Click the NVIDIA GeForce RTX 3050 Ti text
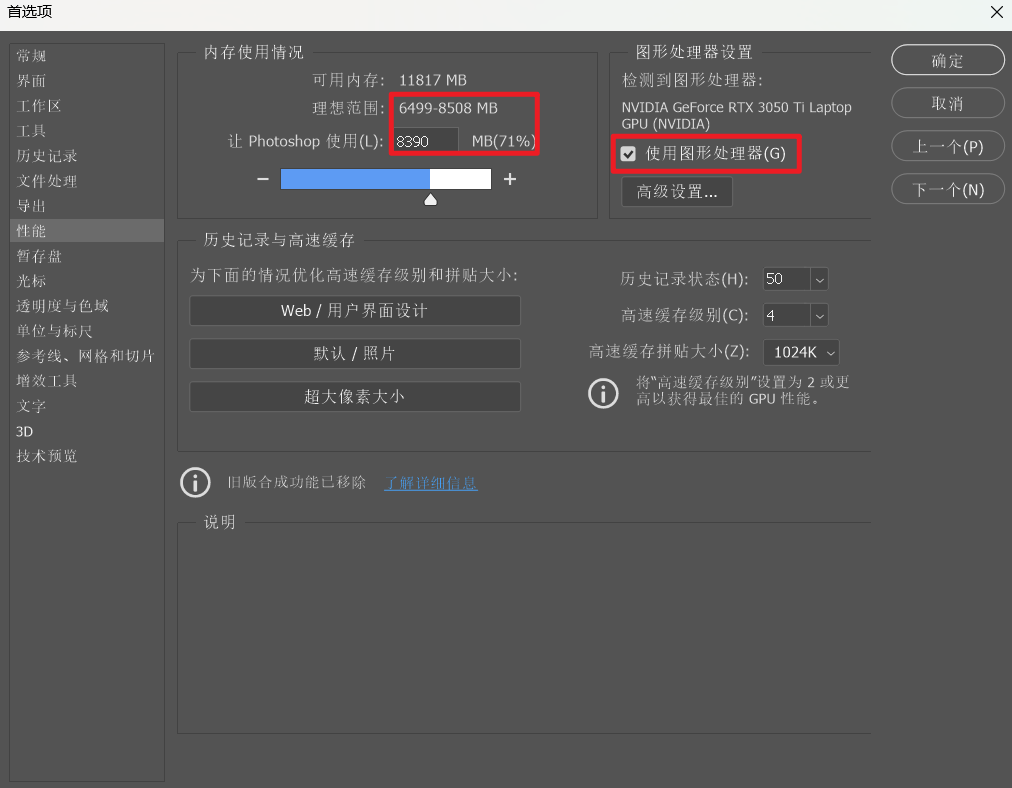The width and height of the screenshot is (1012, 788). tap(736, 116)
